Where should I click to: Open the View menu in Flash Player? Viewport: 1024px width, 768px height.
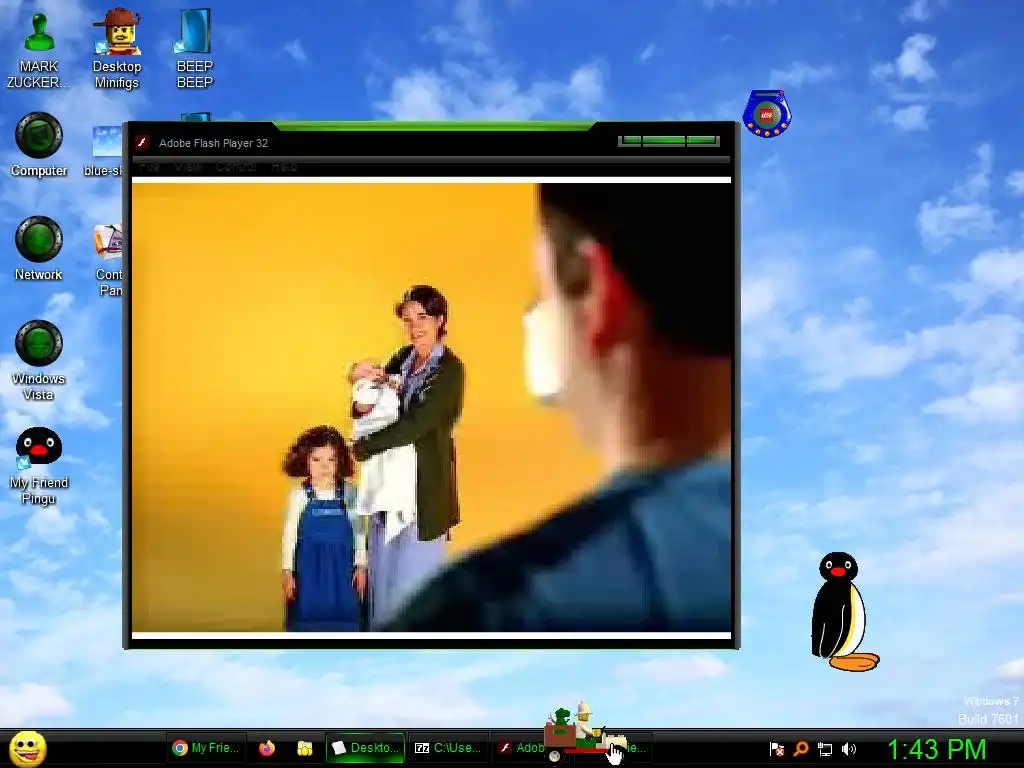click(187, 167)
